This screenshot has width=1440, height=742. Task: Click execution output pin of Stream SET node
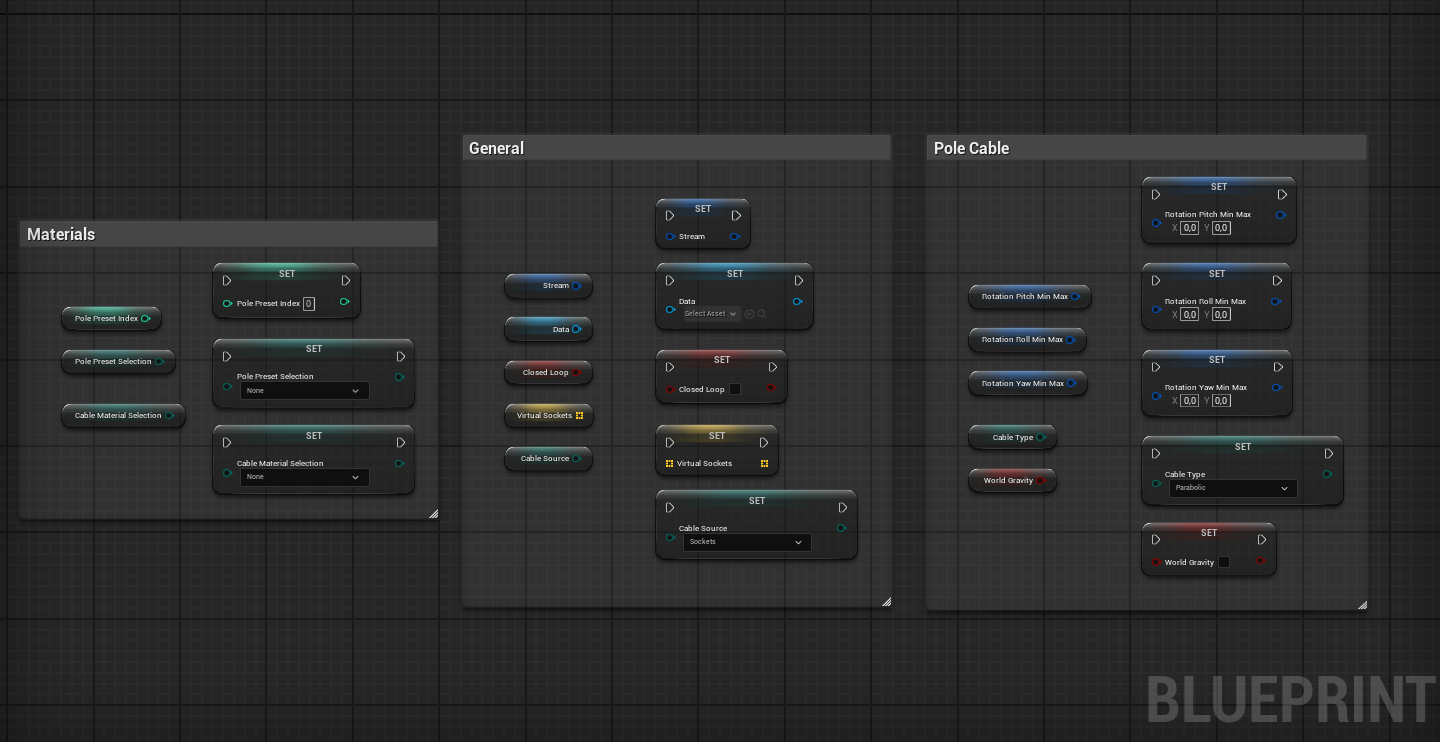[x=736, y=215]
